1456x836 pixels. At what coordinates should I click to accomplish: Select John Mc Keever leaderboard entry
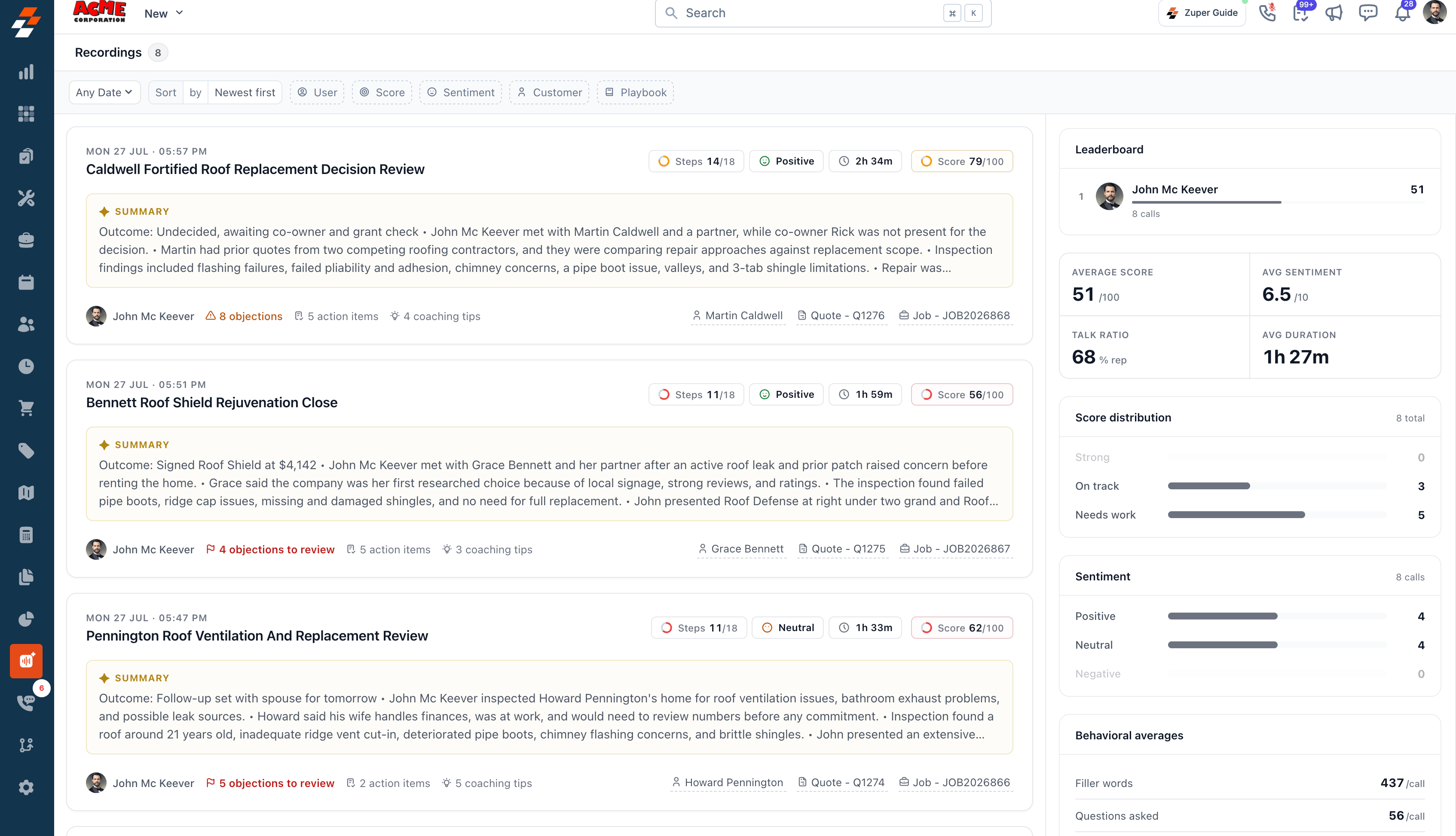(1250, 200)
